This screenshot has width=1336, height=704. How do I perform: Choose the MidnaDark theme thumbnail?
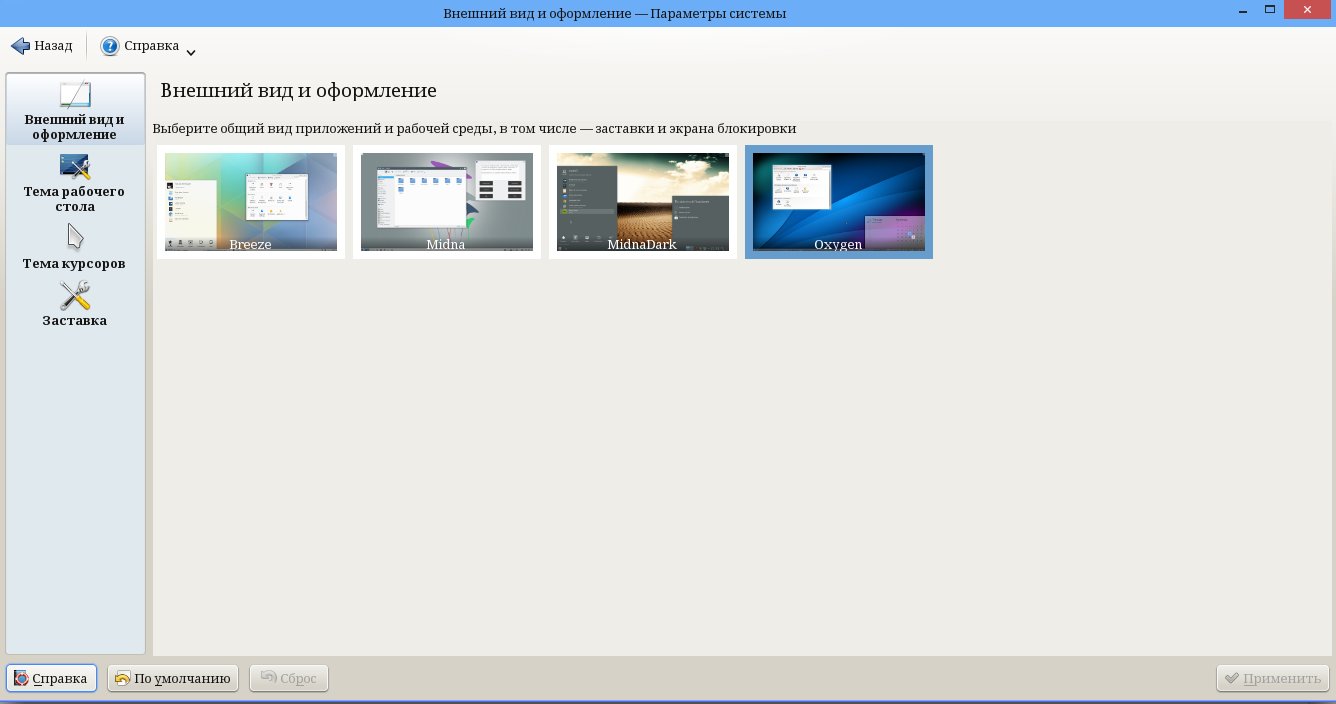[643, 202]
